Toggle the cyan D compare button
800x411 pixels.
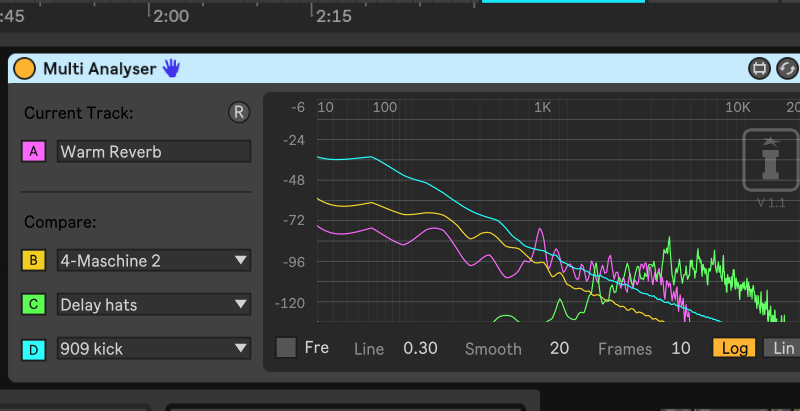(x=34, y=349)
